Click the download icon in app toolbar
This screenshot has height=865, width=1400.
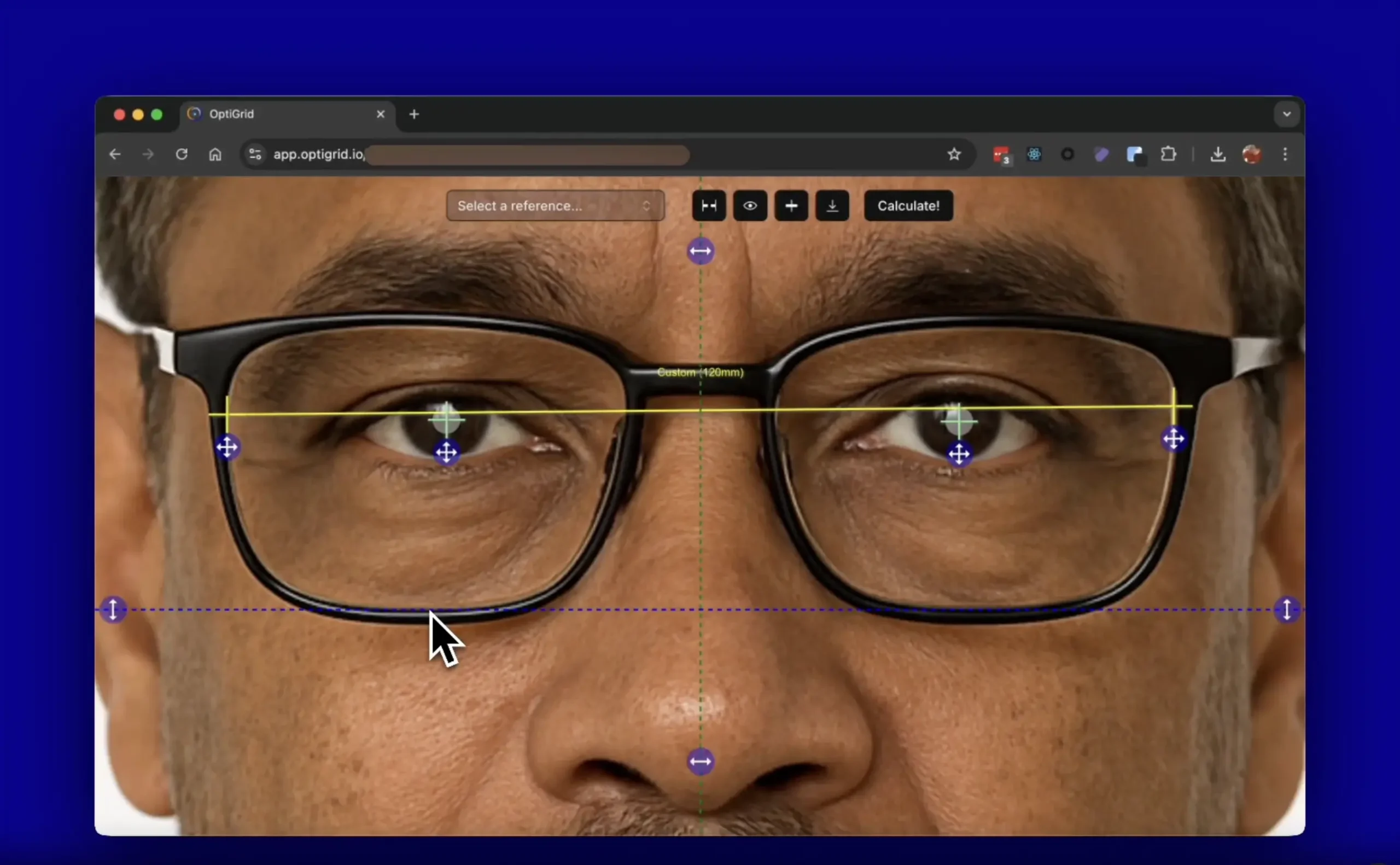pos(832,206)
